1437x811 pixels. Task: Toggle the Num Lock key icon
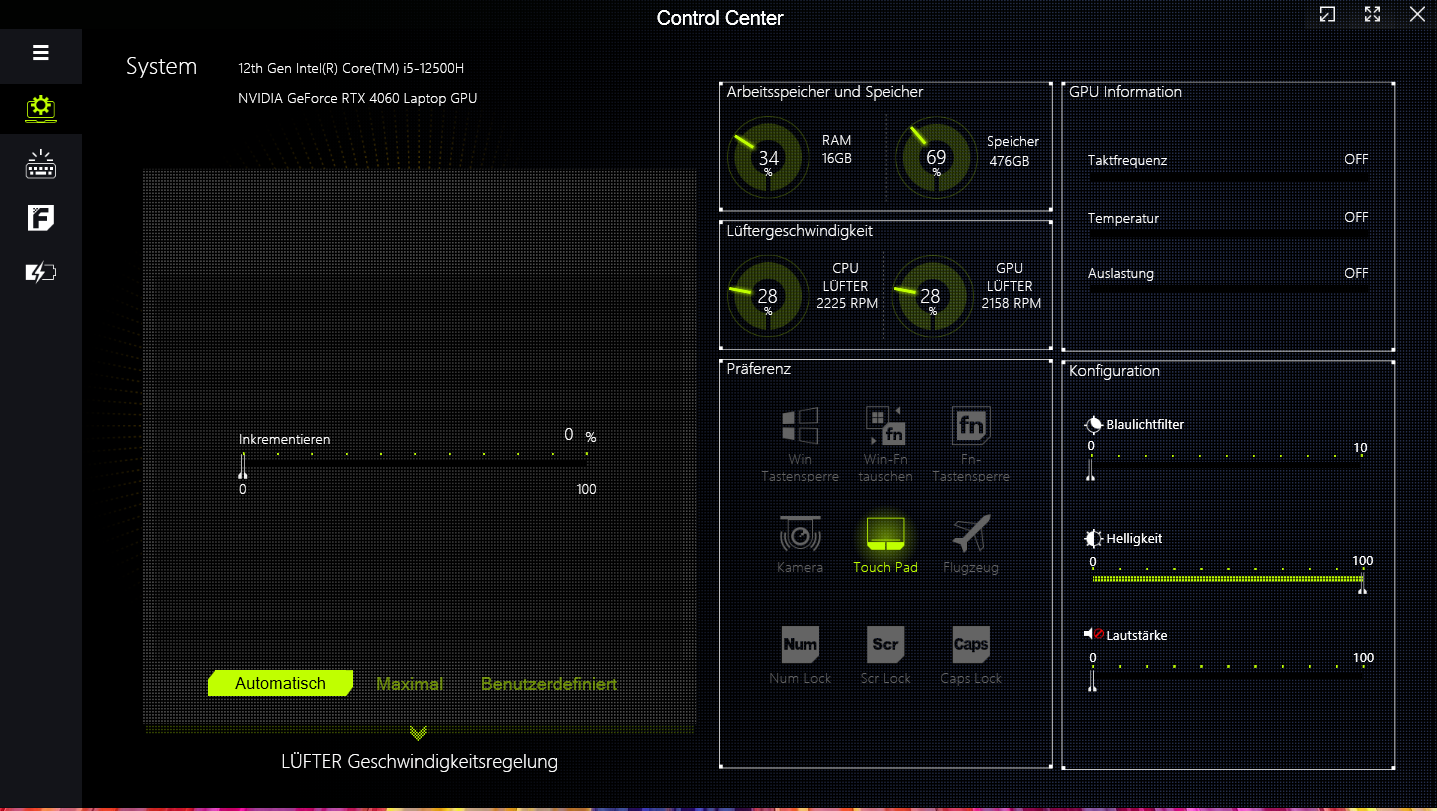pyautogui.click(x=800, y=645)
